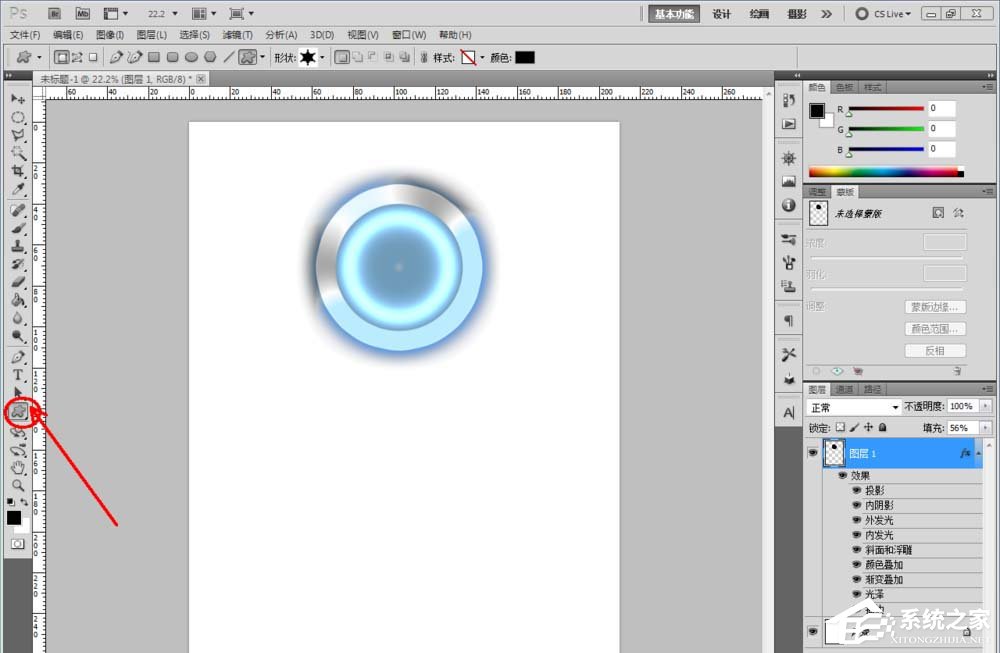Open the 形状 custom shape picker
This screenshot has height=653, width=1000.
point(312,57)
